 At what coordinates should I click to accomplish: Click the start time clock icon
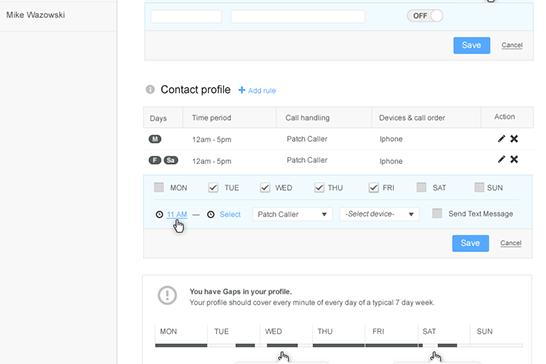[159, 214]
